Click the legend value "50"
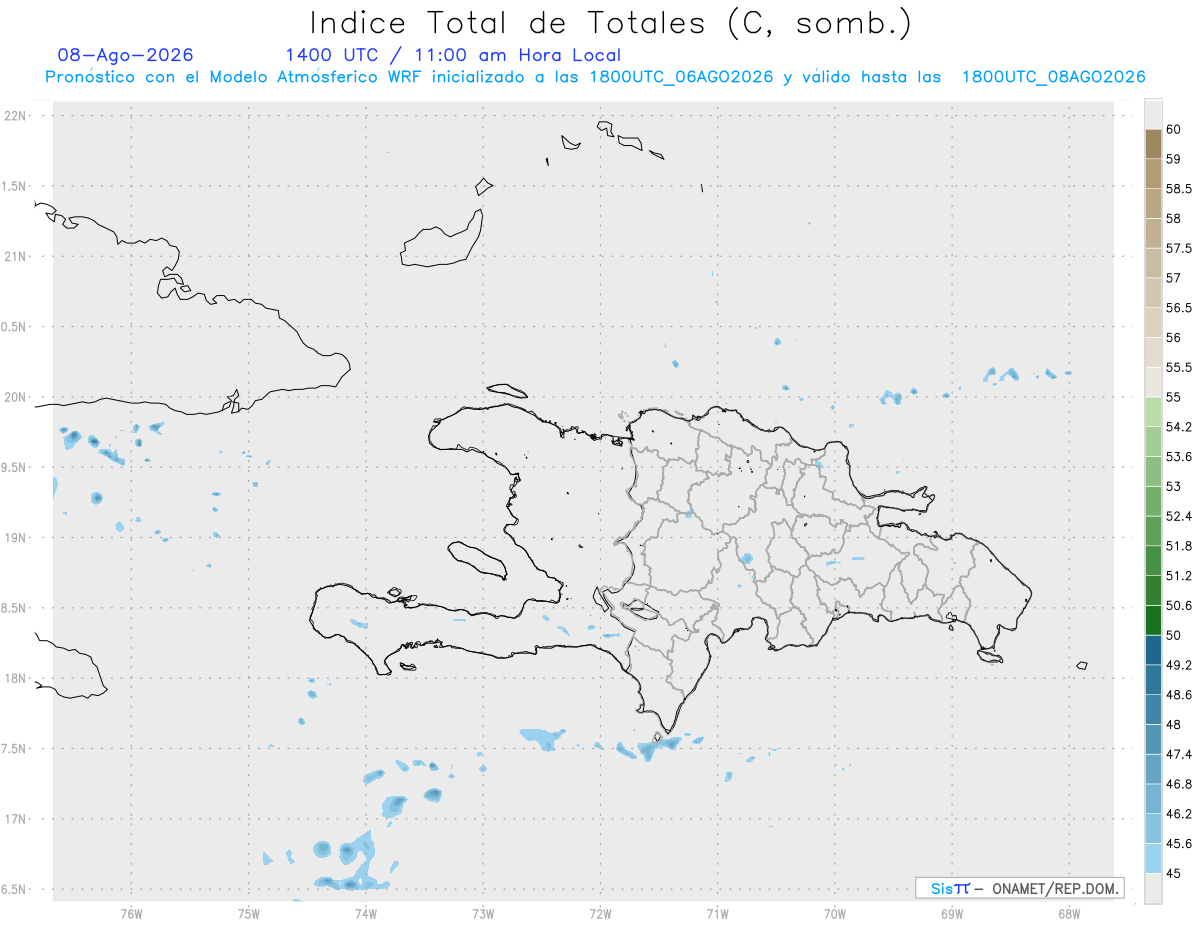1200x927 pixels. coord(1174,635)
